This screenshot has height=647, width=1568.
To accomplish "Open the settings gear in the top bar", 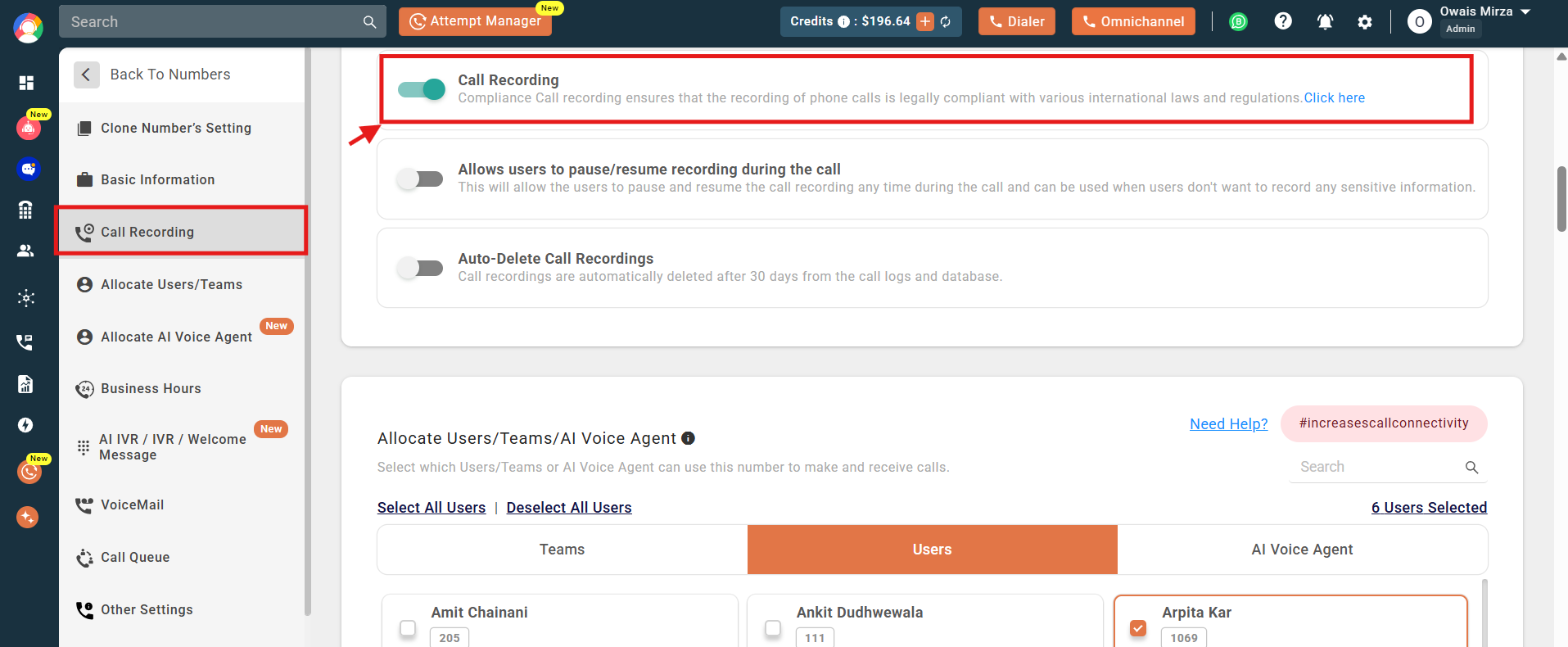I will point(1365,22).
